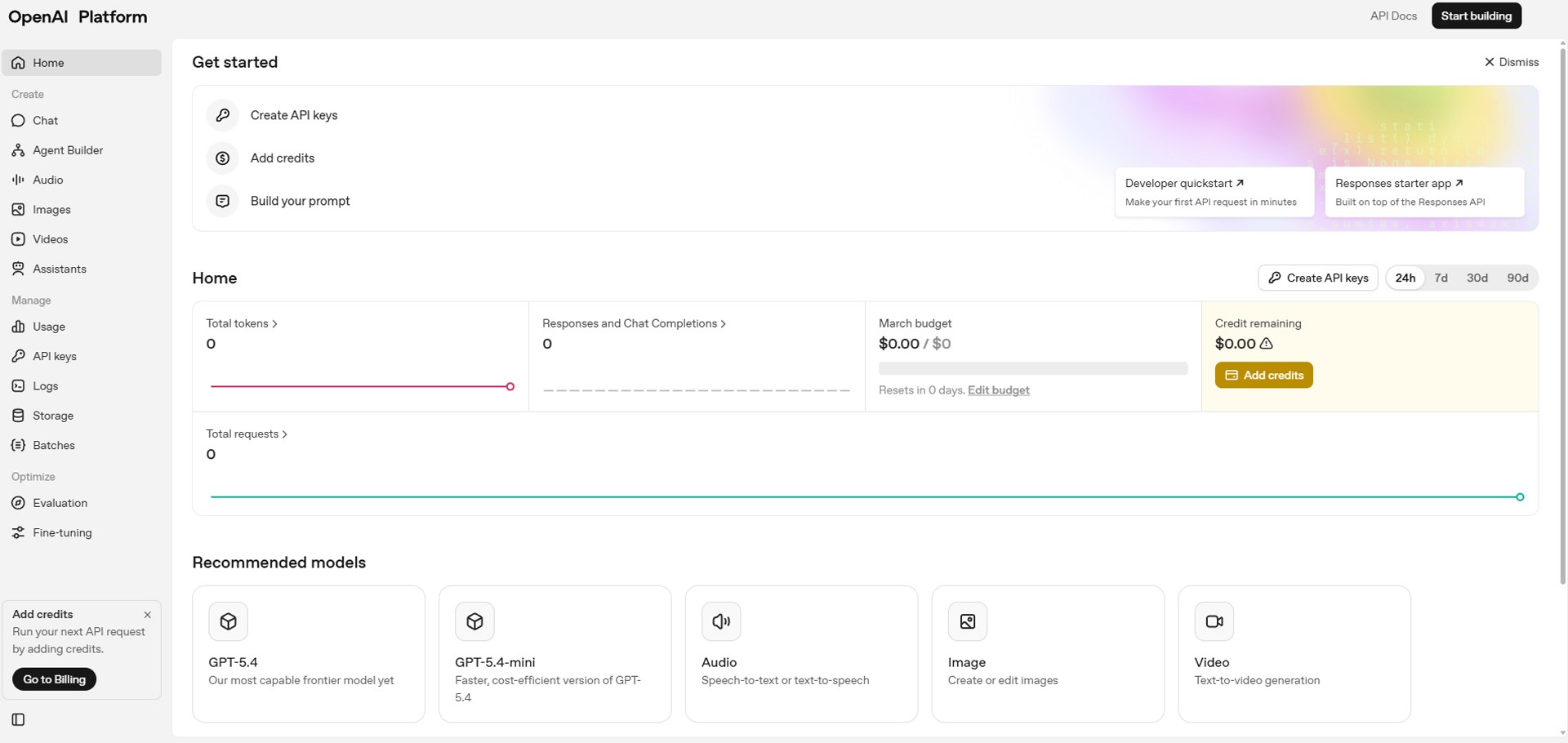Open the API Docs link
The height and width of the screenshot is (743, 1568).
point(1393,16)
